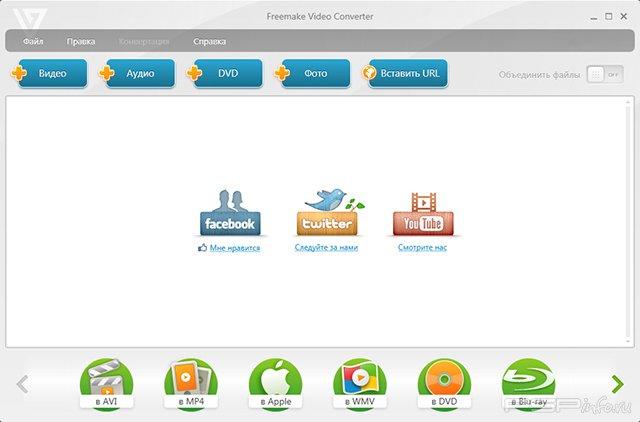Select the в Blu-ray output icon
This screenshot has width=640, height=422.
point(530,383)
